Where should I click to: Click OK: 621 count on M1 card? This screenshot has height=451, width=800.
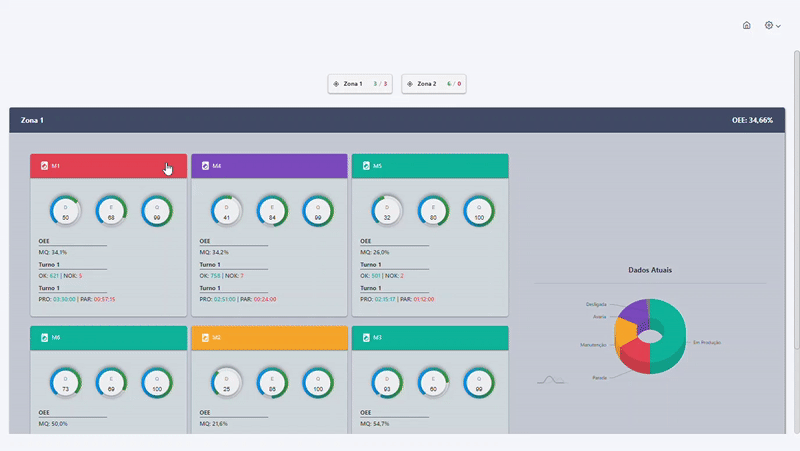point(48,275)
